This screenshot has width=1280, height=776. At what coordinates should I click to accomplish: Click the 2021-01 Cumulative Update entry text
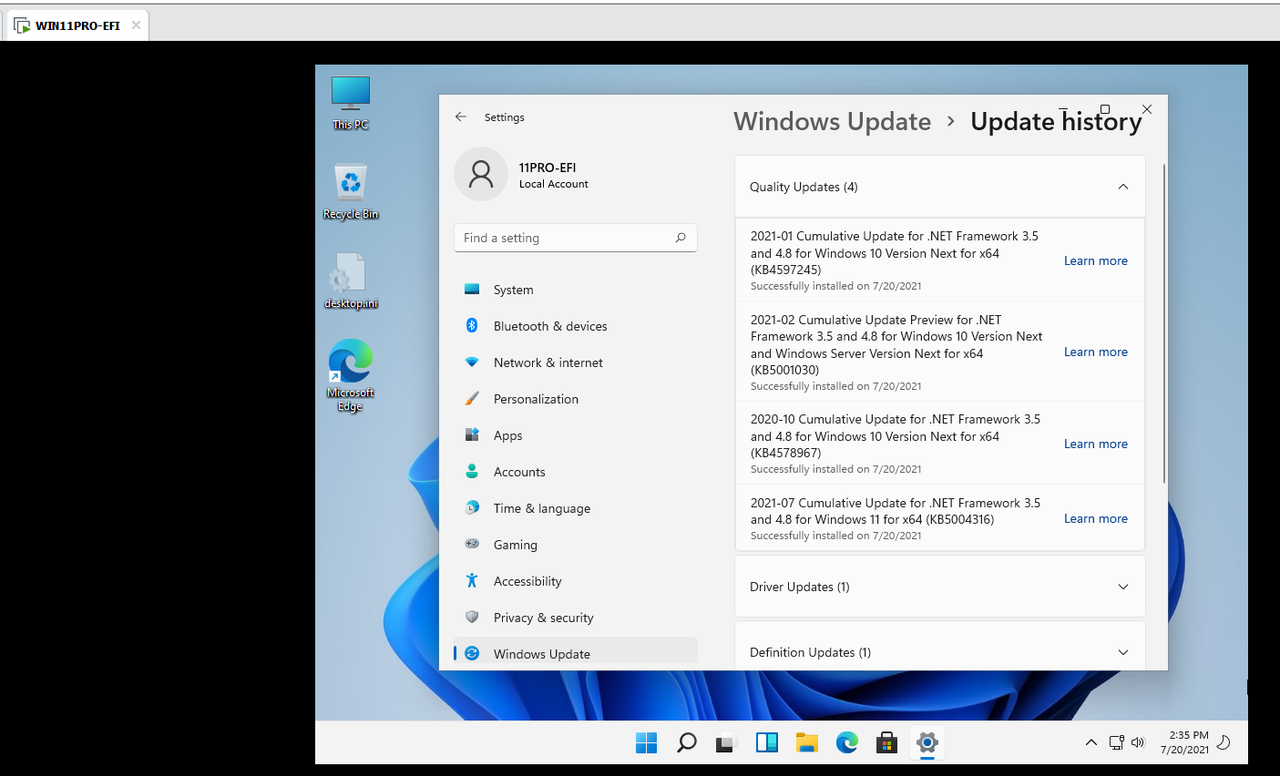[895, 253]
